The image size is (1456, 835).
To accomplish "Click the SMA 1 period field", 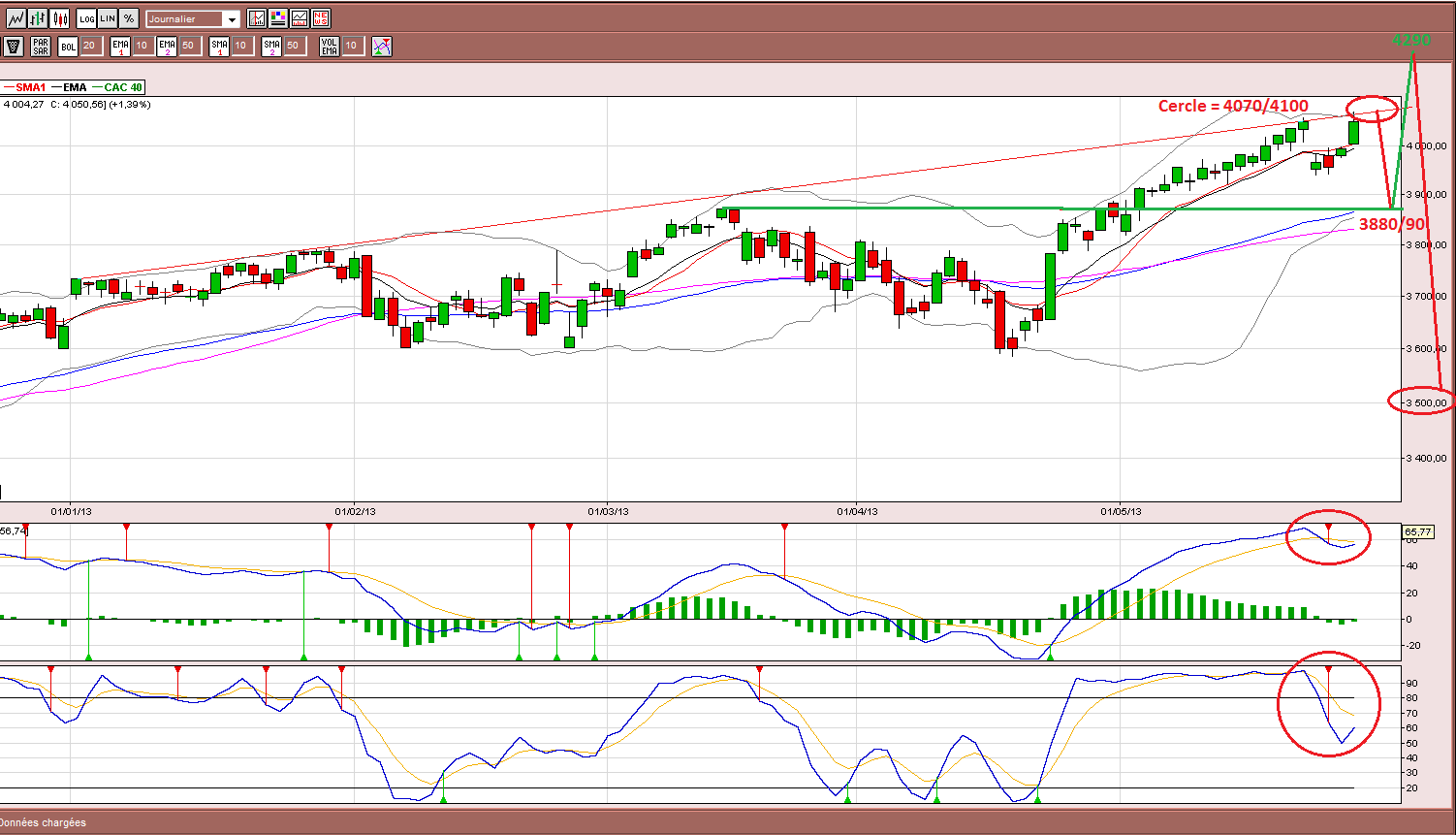I will click(242, 46).
